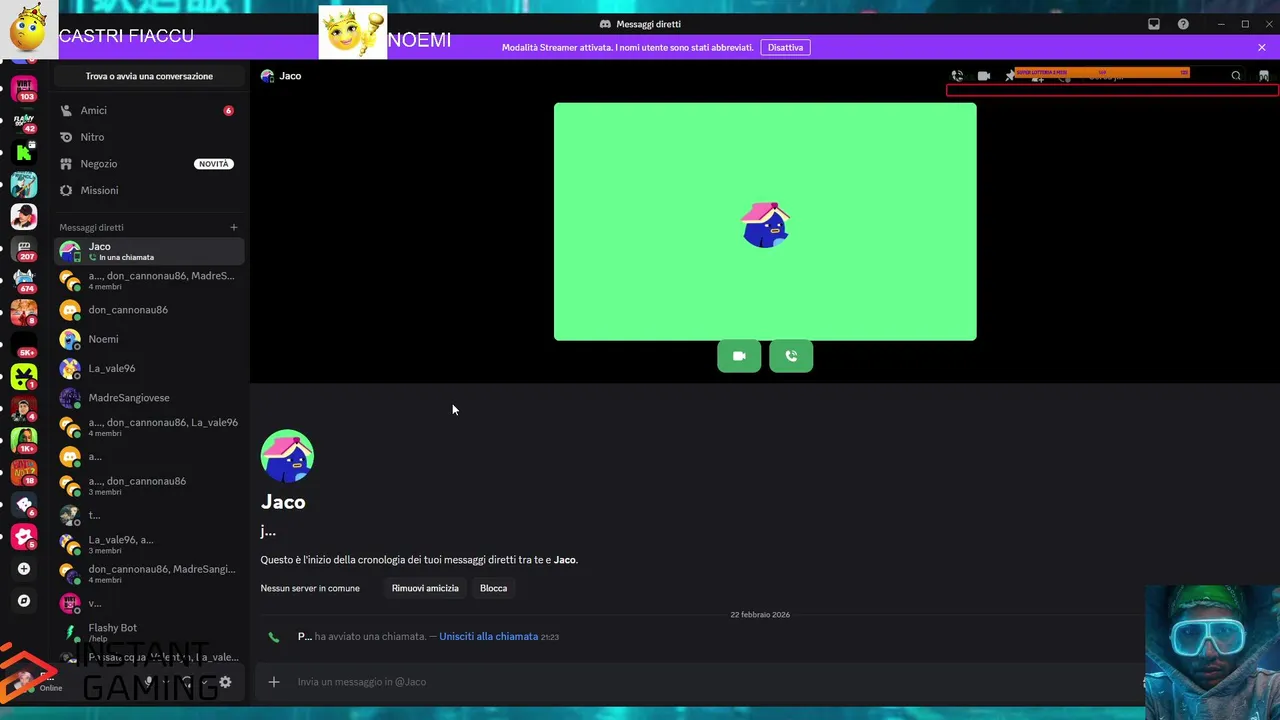Dismiss the Streamer mode banner
Image resolution: width=1280 pixels, height=720 pixels.
point(1262,47)
